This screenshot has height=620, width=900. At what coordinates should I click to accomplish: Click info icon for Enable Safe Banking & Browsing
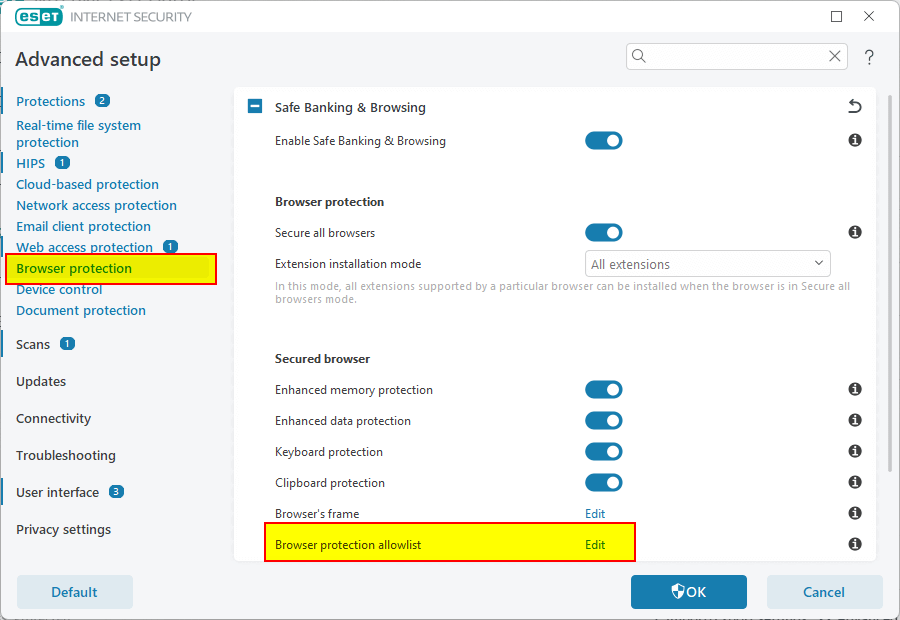point(855,141)
